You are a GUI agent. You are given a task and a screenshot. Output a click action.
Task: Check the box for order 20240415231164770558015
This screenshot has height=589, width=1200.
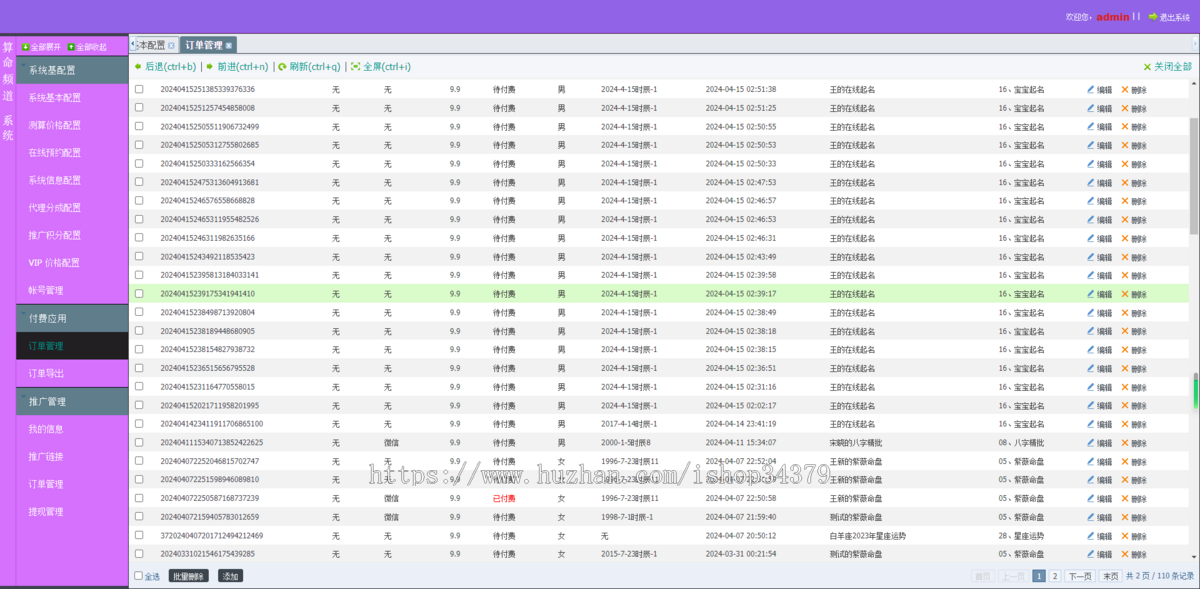139,387
